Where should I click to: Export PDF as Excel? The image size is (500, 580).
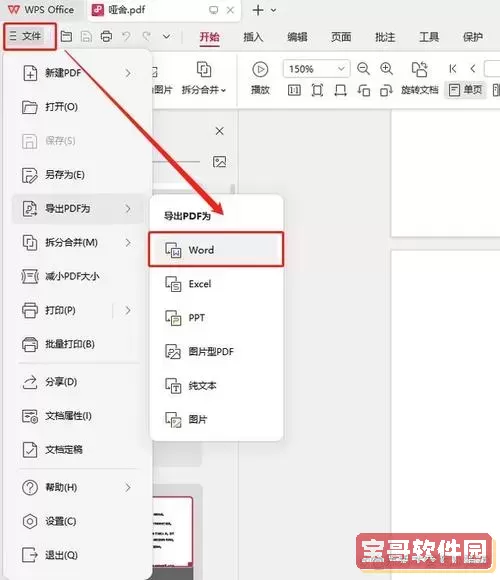216,284
